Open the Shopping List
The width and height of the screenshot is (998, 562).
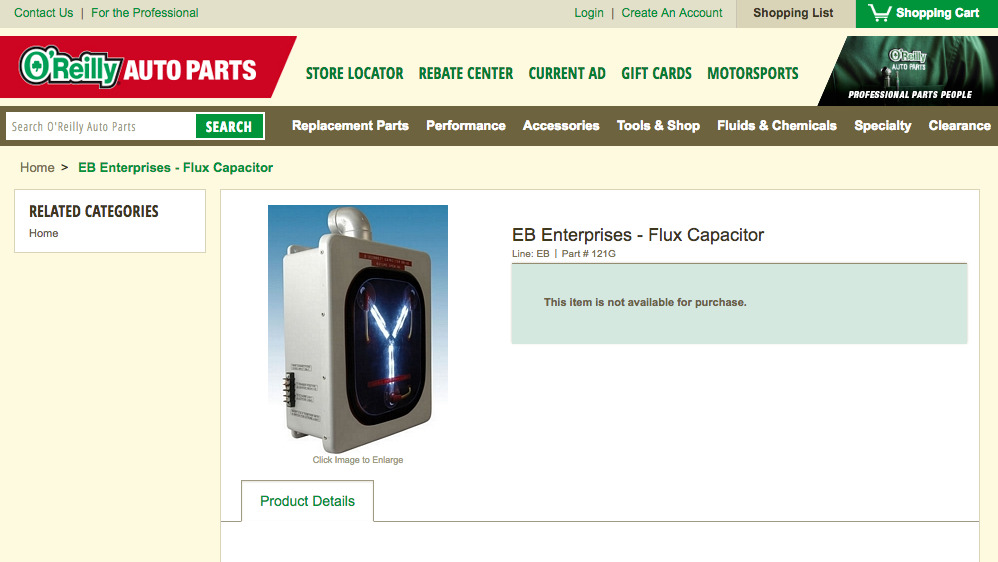click(x=793, y=13)
